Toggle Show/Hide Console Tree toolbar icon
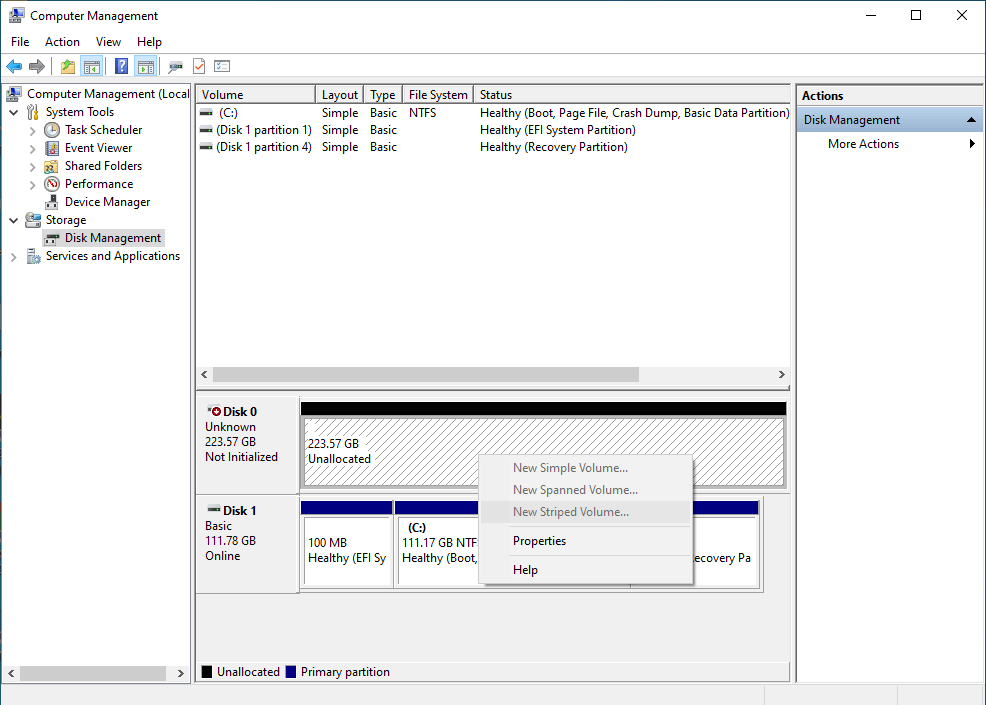Image resolution: width=986 pixels, height=705 pixels. (92, 66)
